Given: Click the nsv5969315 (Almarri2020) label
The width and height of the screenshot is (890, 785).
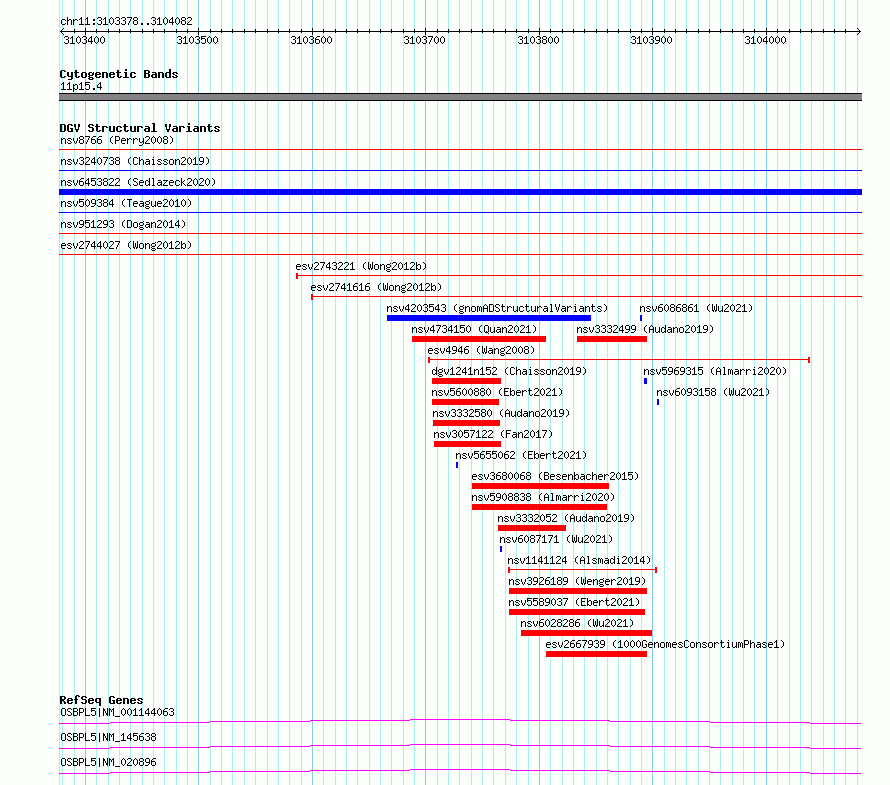Looking at the screenshot, I should [x=715, y=371].
